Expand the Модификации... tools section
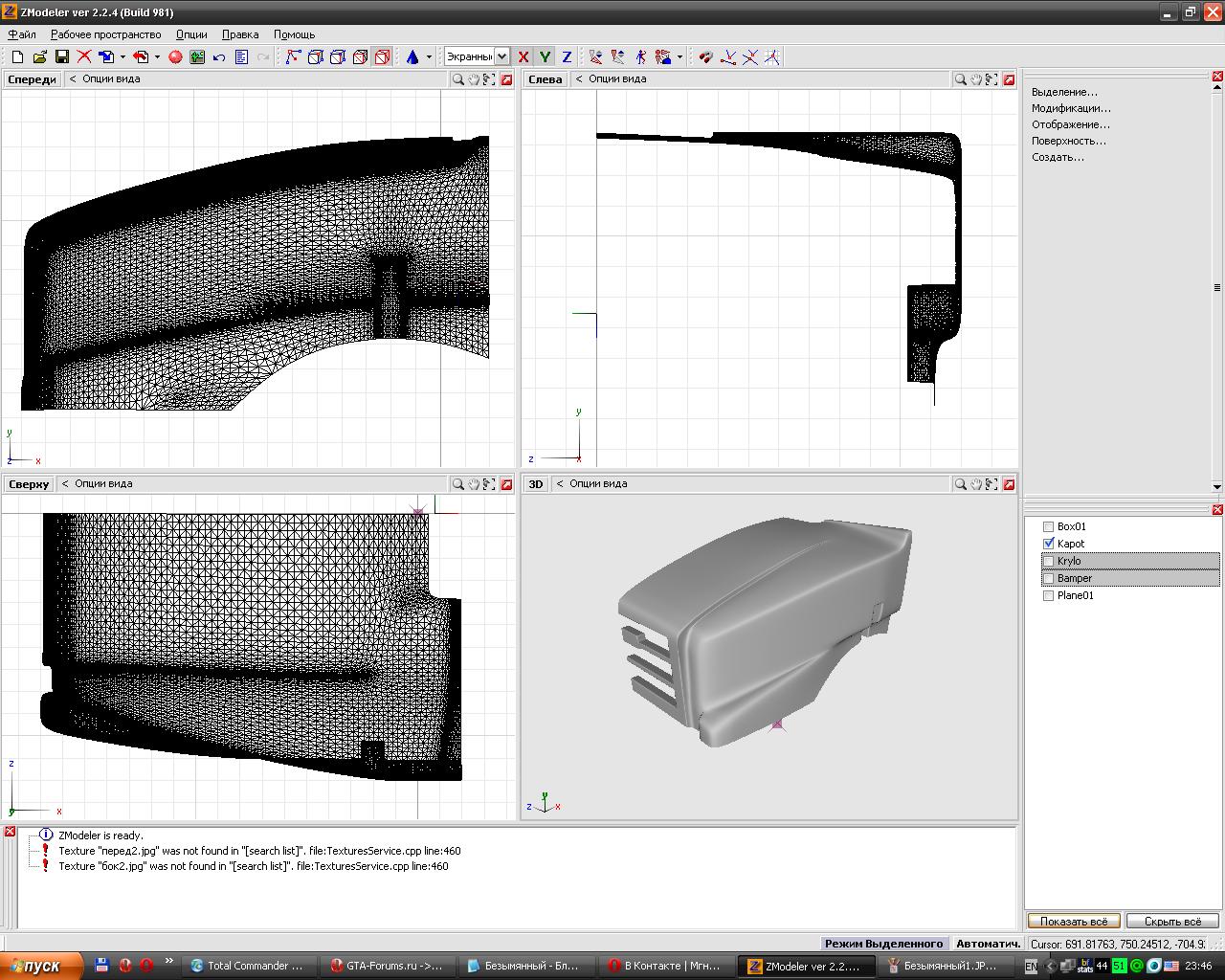This screenshot has width=1225, height=980. click(1071, 108)
